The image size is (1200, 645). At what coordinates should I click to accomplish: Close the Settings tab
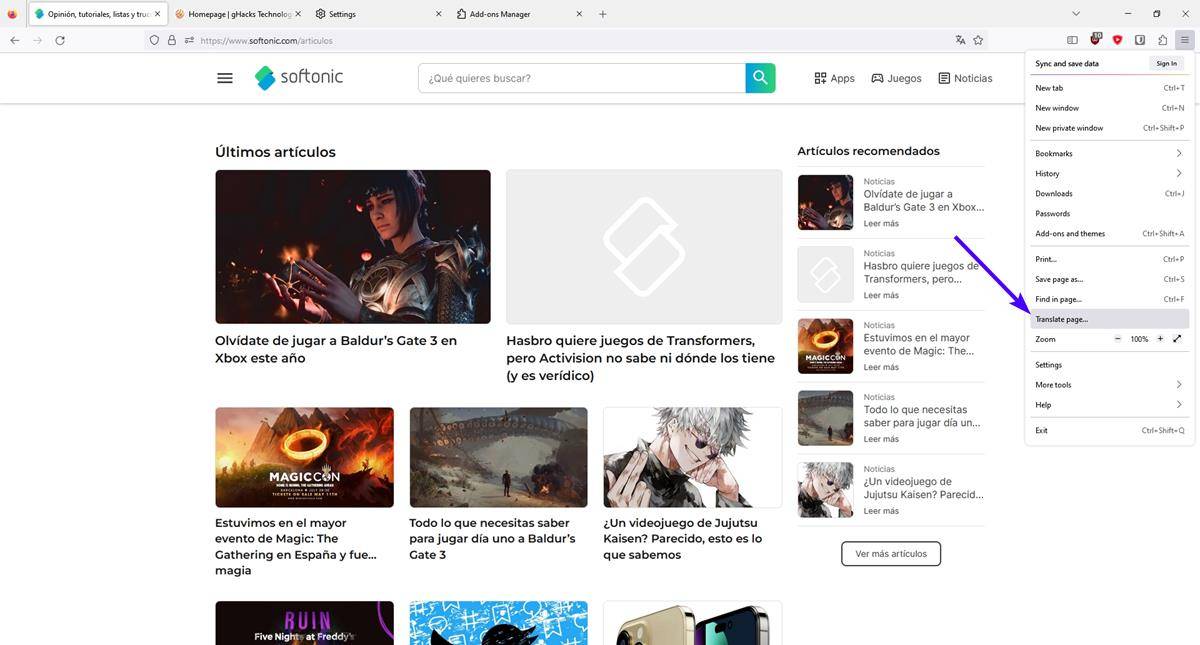[x=440, y=14]
